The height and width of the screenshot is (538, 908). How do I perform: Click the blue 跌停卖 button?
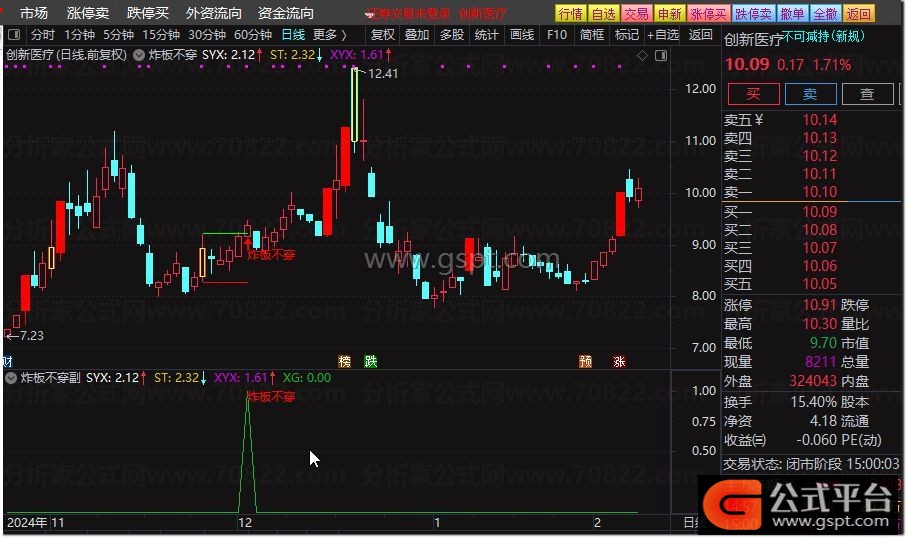753,13
